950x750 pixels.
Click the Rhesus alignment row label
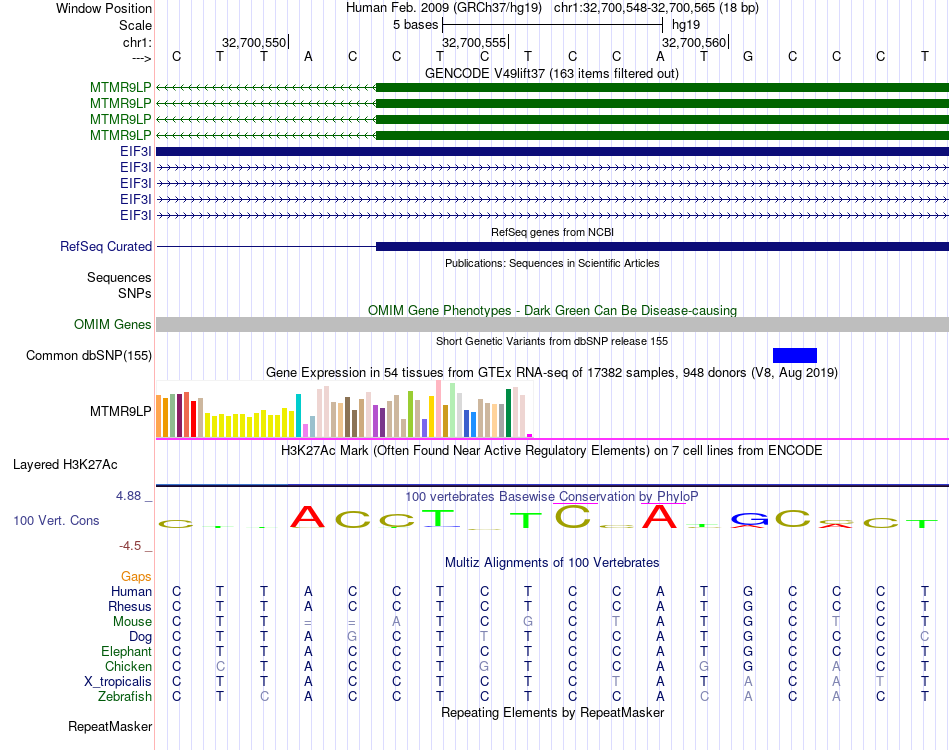[x=130, y=606]
